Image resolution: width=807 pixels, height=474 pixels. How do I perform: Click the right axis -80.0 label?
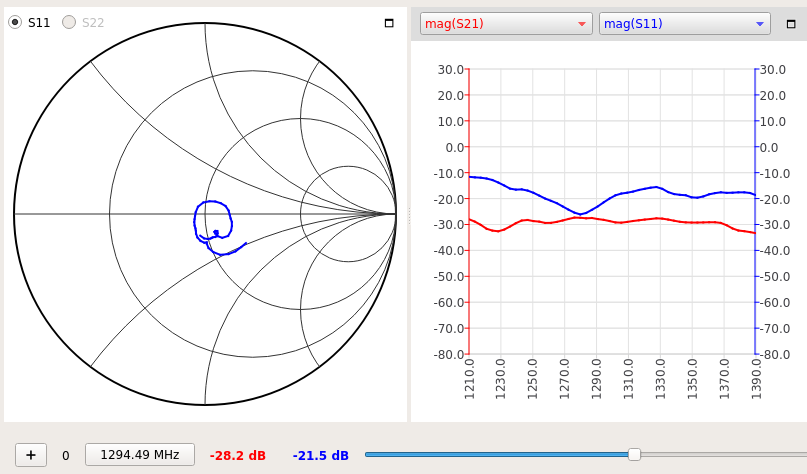[775, 355]
